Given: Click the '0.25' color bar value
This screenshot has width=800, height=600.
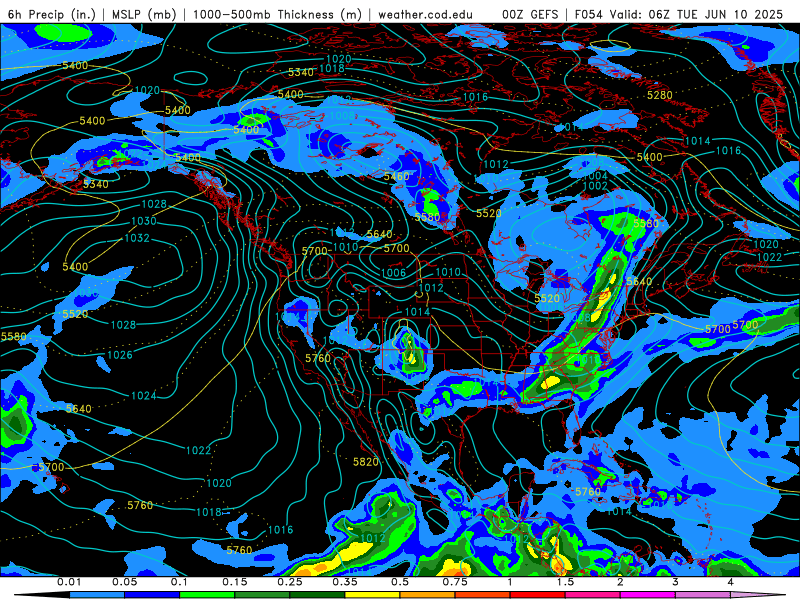Looking at the screenshot, I should tap(290, 582).
